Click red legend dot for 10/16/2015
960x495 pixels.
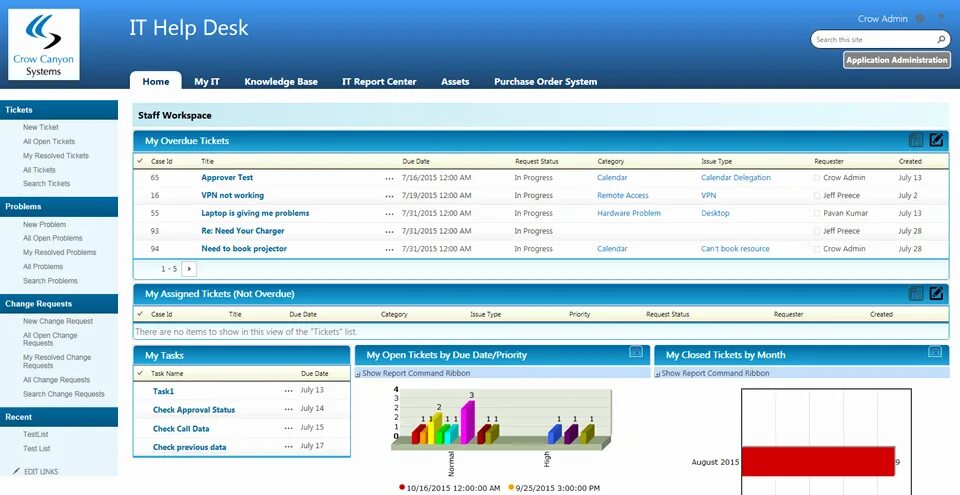pyautogui.click(x=402, y=488)
